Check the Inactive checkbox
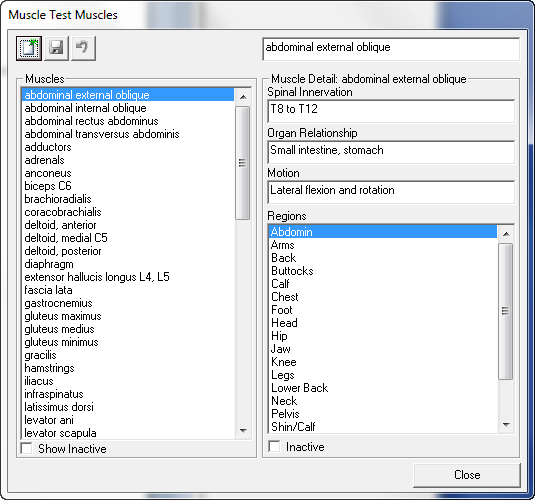 coord(274,446)
